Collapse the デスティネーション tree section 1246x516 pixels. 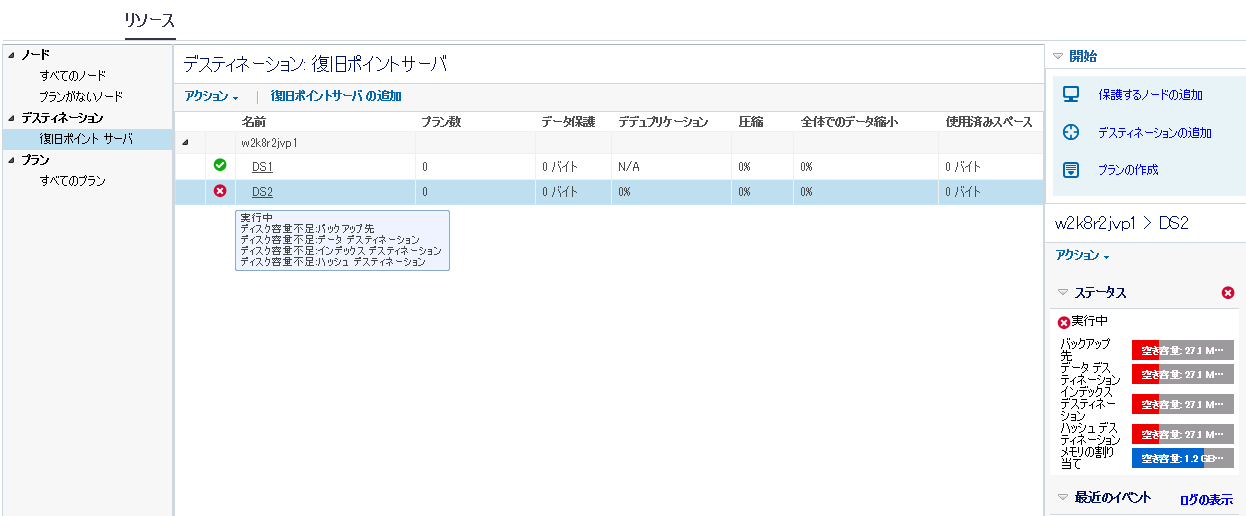11,118
